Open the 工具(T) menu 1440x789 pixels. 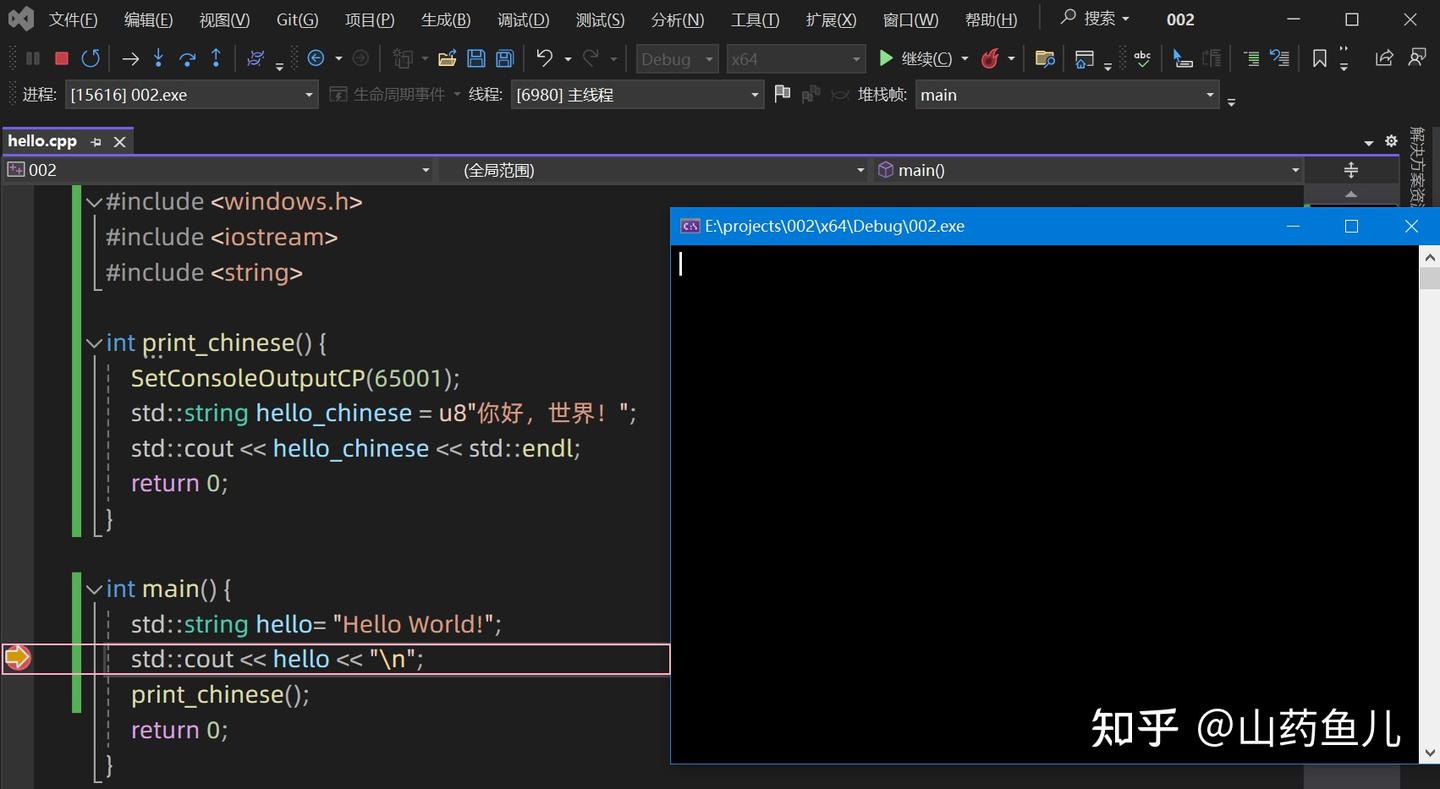pos(755,20)
